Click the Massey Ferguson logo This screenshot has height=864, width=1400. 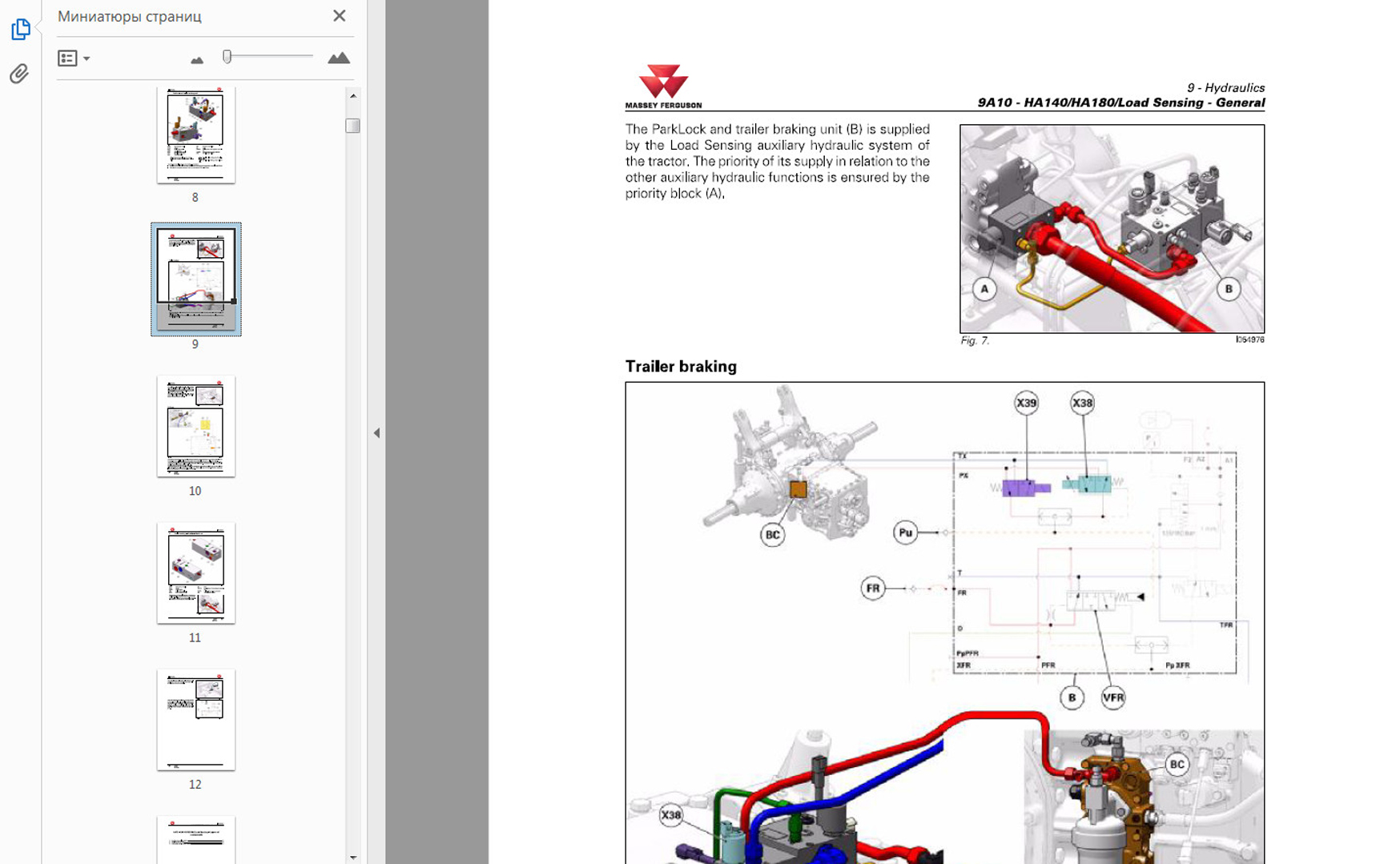click(x=663, y=86)
